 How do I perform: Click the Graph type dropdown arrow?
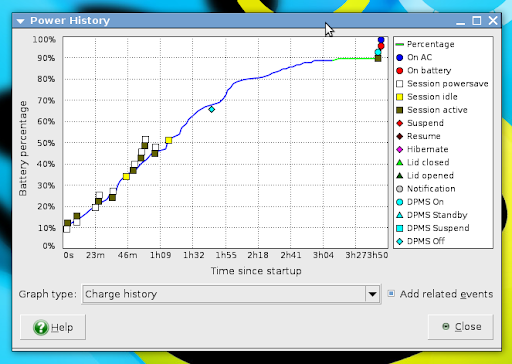tap(372, 294)
